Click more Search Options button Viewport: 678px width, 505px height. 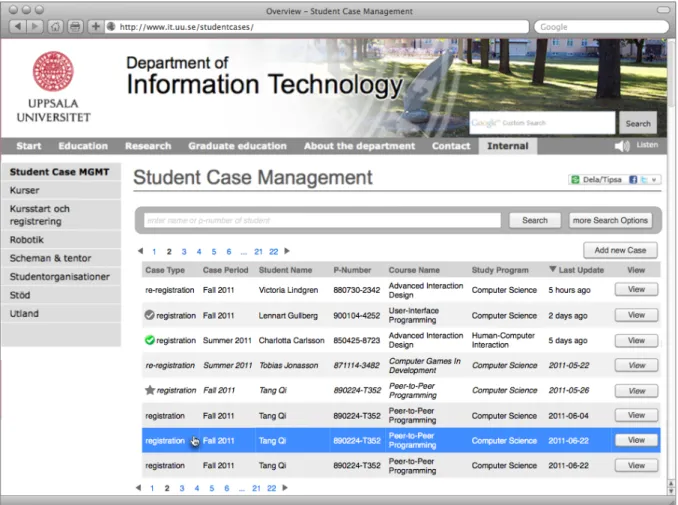(610, 220)
